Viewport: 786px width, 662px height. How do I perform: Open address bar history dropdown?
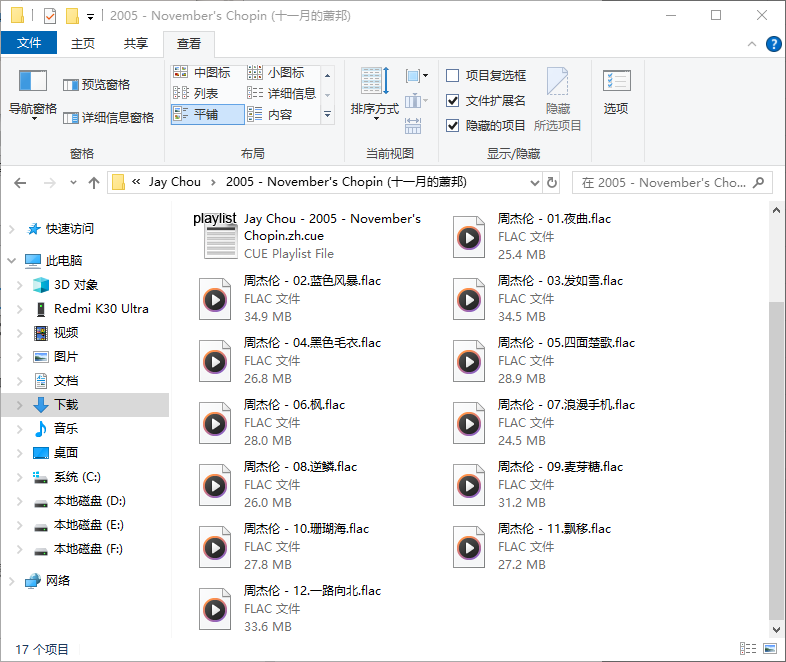(x=535, y=183)
